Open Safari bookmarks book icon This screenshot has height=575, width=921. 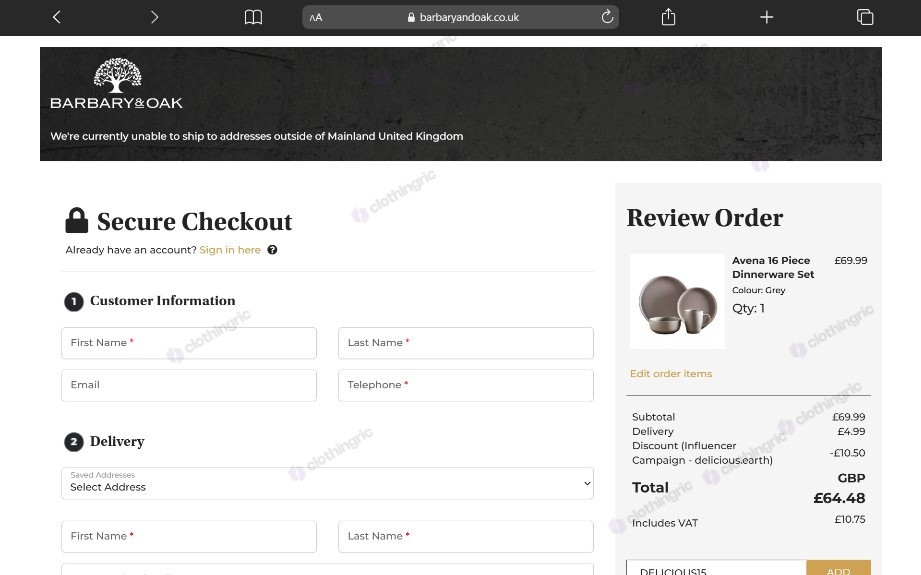[253, 17]
